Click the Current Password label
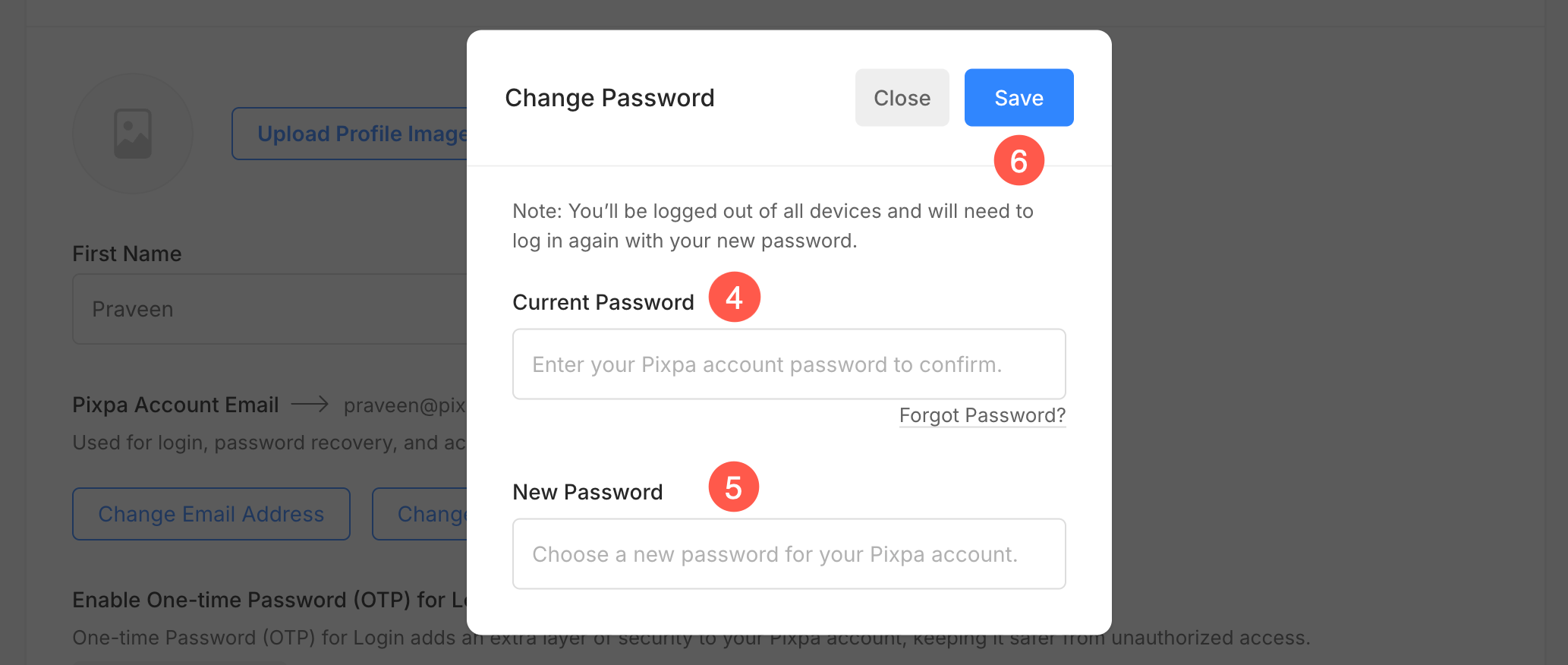Viewport: 1568px width, 665px height. (x=603, y=302)
